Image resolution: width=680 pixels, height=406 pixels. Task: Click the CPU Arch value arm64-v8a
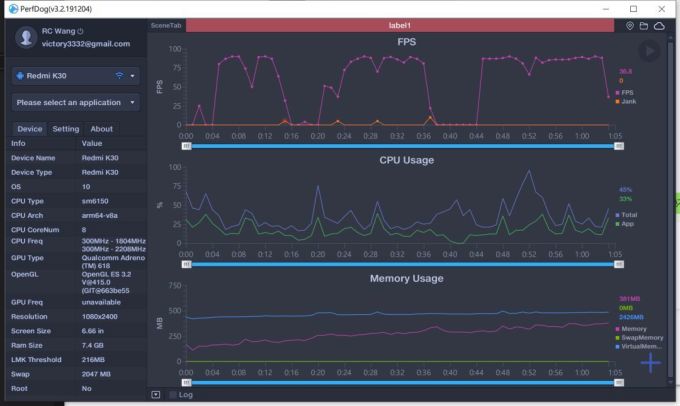pyautogui.click(x=99, y=216)
